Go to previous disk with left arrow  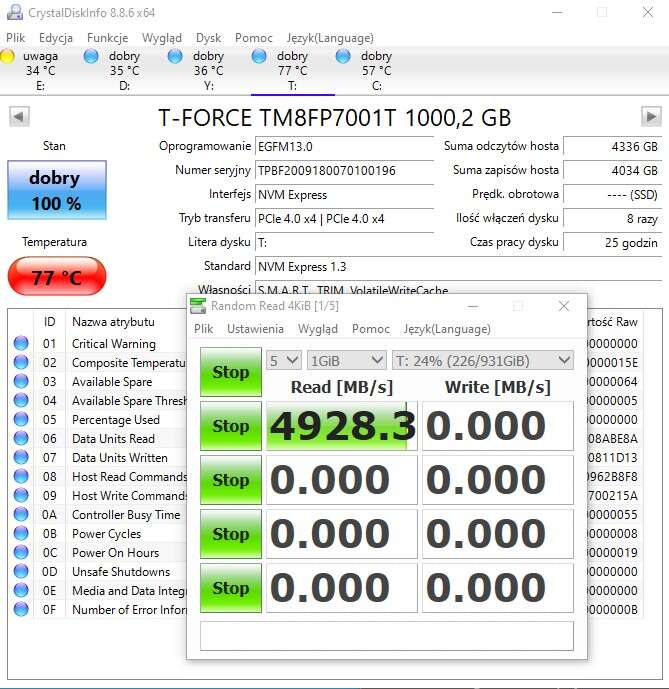19,117
